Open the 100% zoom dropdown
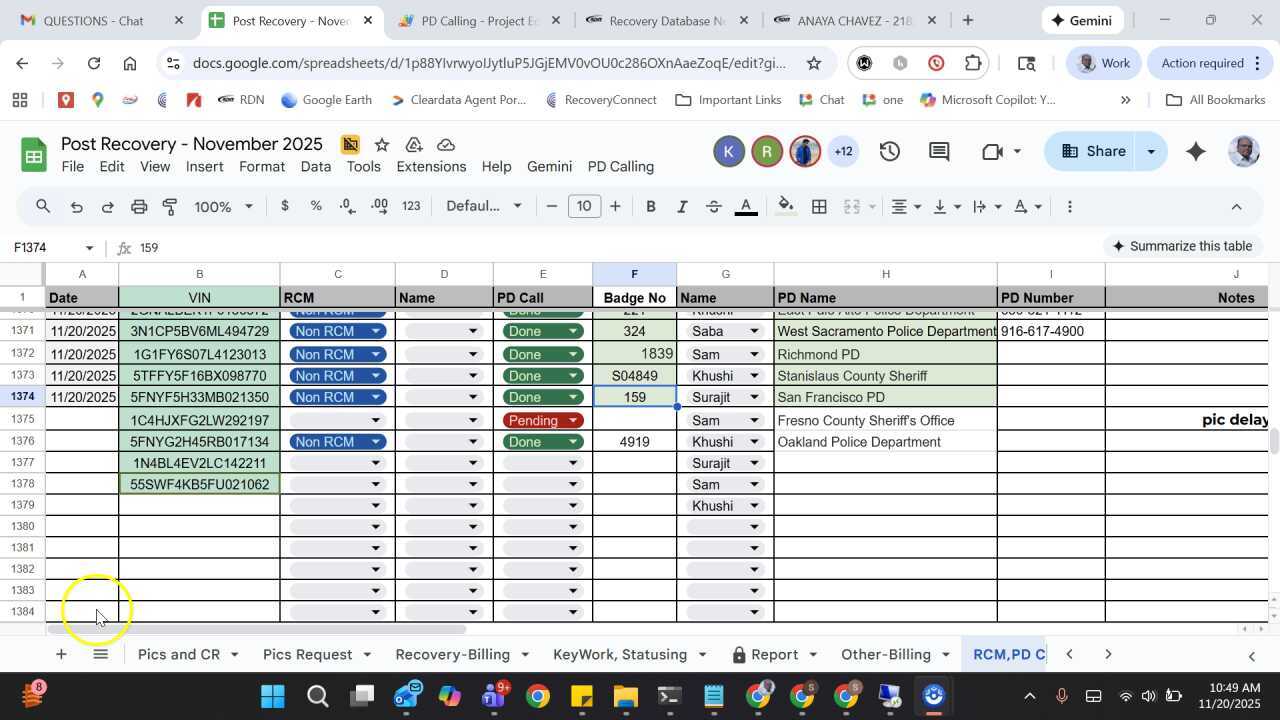Viewport: 1280px width, 720px height. [x=223, y=207]
